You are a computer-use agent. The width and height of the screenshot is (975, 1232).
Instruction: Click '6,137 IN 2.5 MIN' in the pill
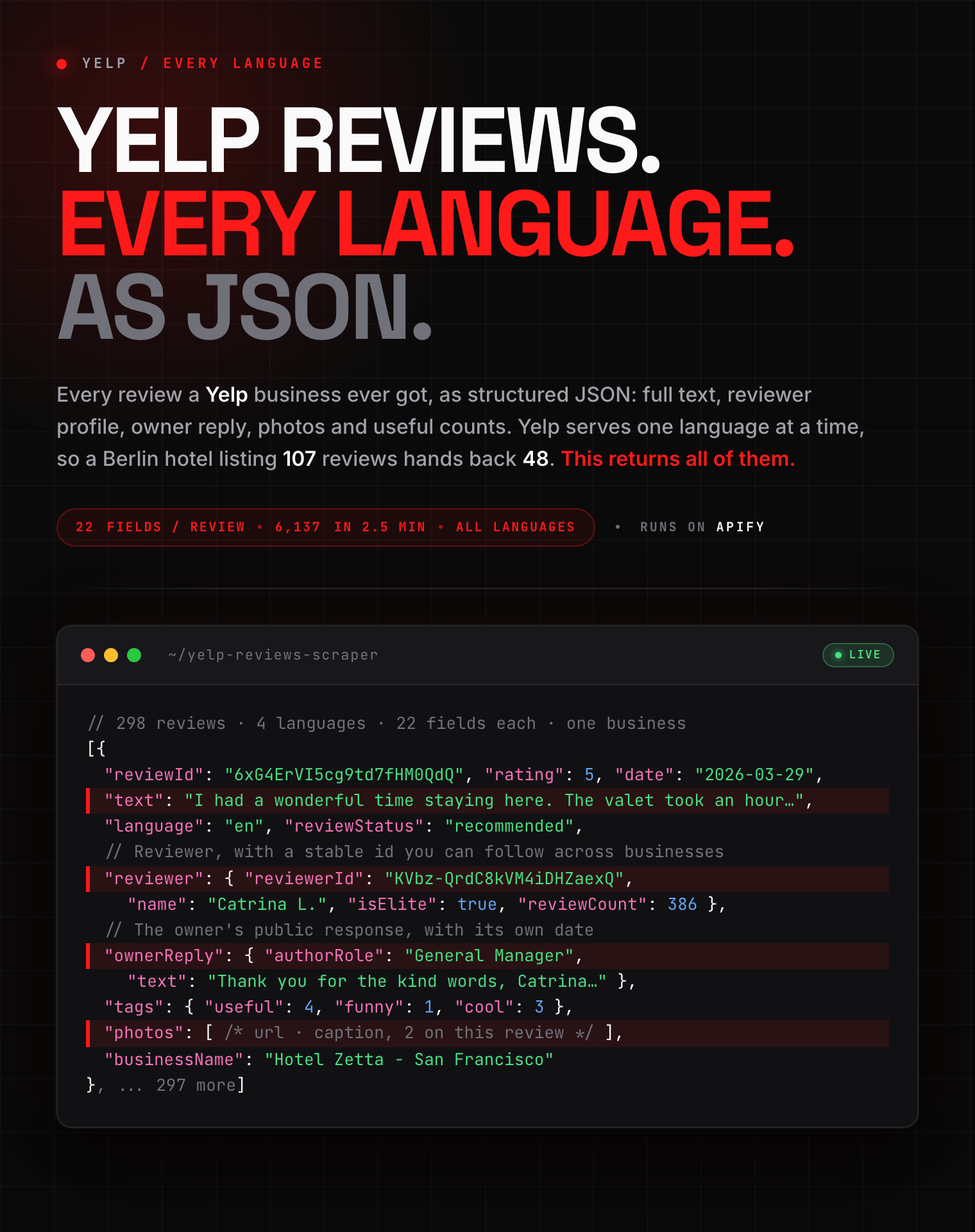tap(350, 527)
